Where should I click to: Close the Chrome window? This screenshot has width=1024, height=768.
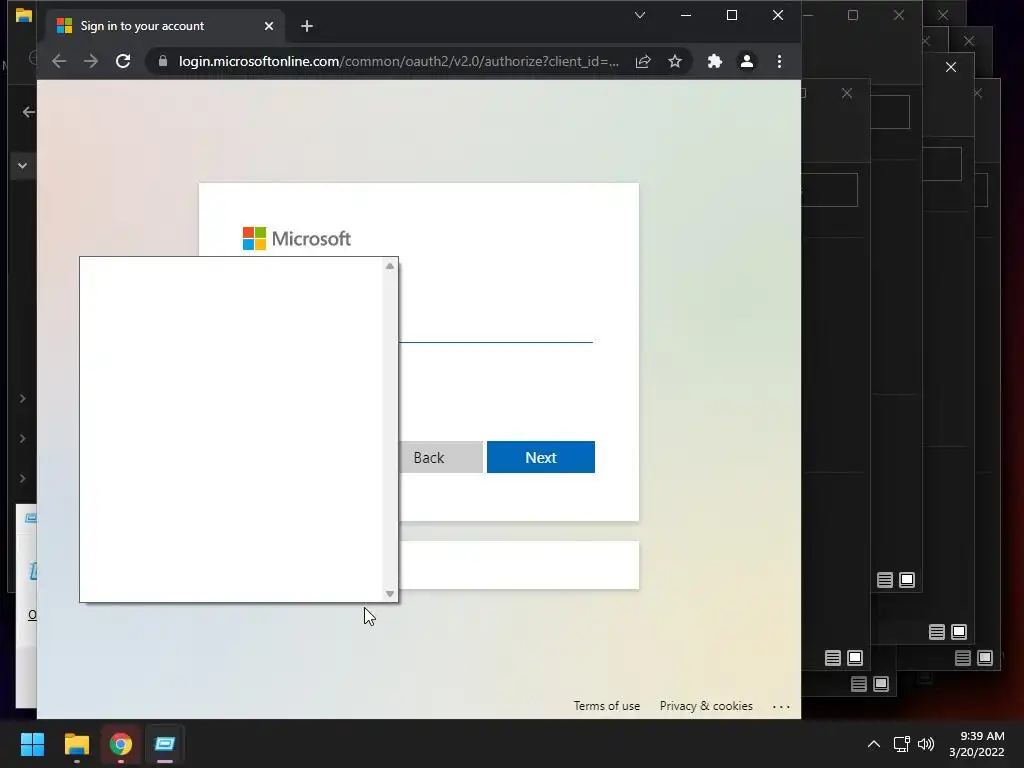778,15
